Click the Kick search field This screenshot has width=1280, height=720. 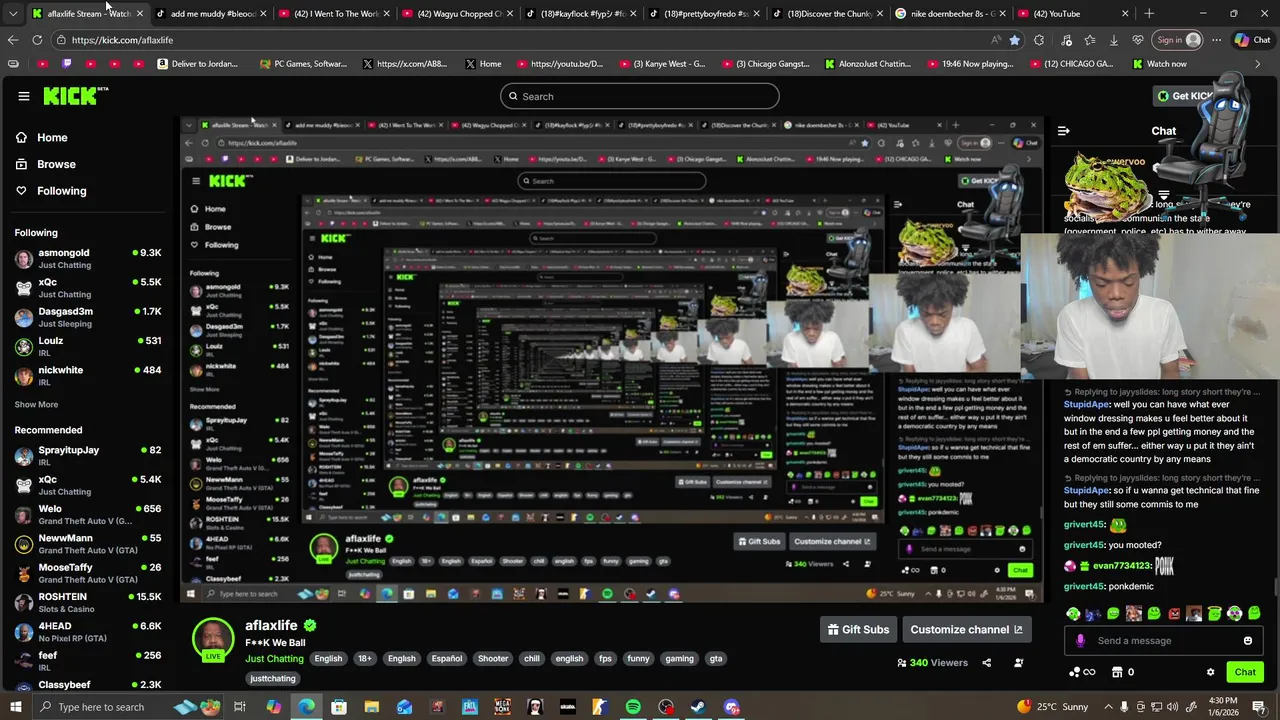640,96
